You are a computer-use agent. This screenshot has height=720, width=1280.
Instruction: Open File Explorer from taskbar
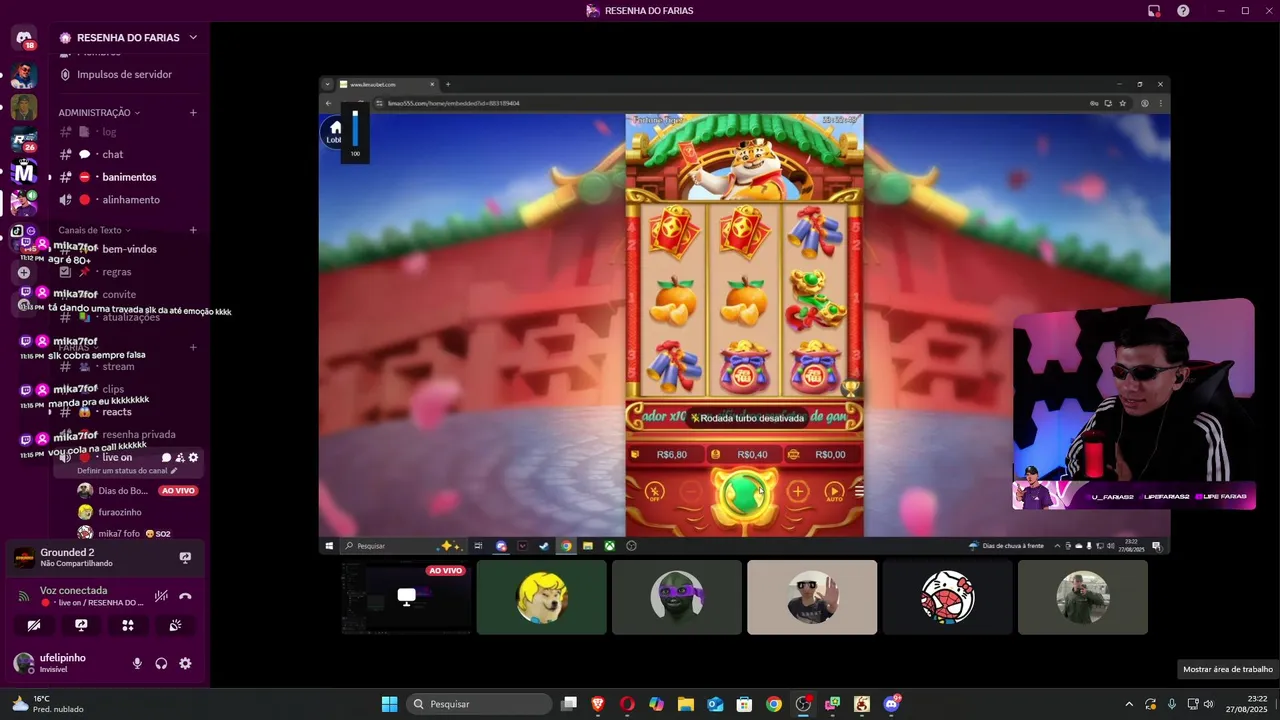pos(686,704)
